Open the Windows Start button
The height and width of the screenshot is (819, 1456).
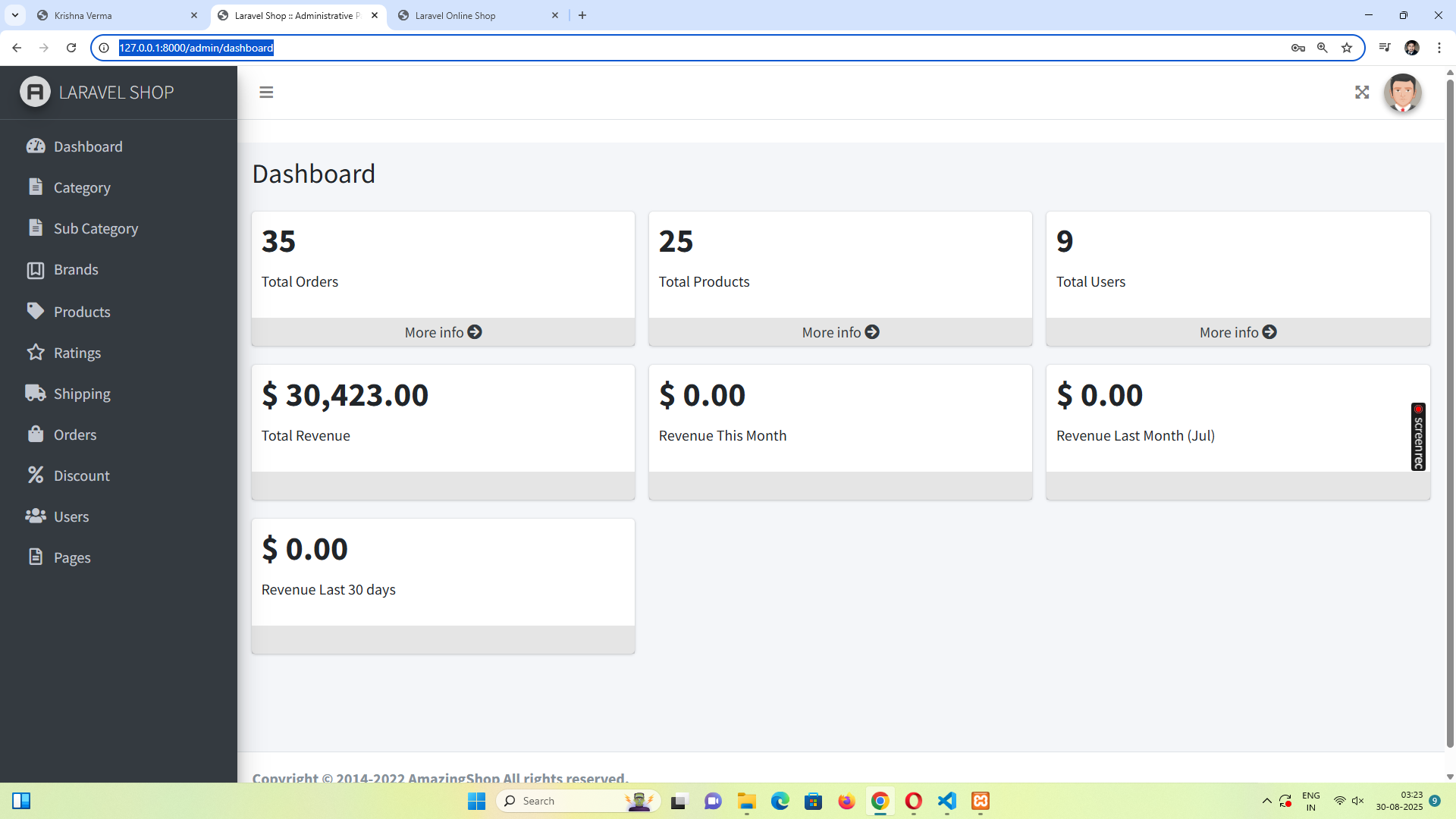(x=476, y=801)
